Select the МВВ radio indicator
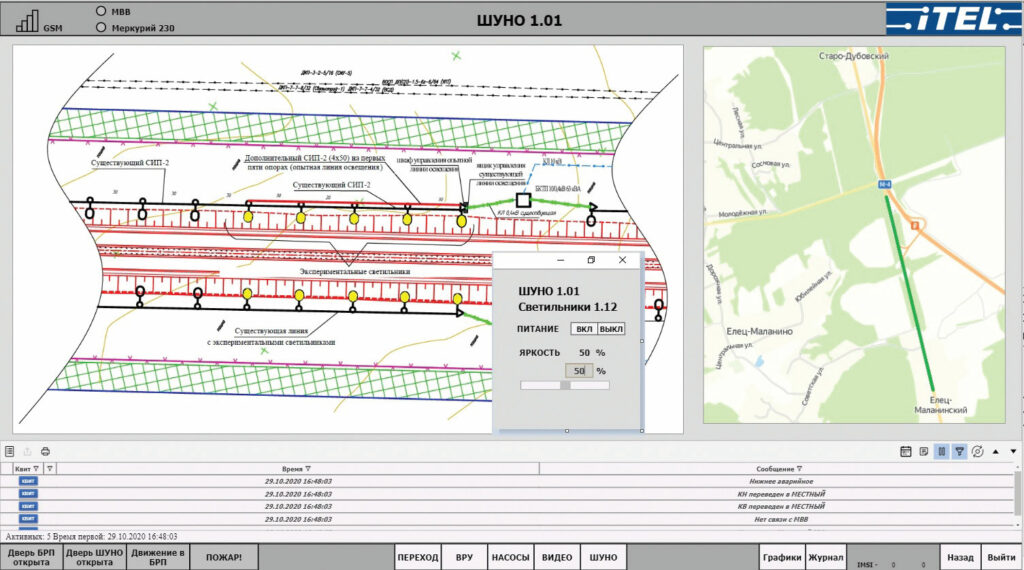Image resolution: width=1024 pixels, height=570 pixels. 100,11
